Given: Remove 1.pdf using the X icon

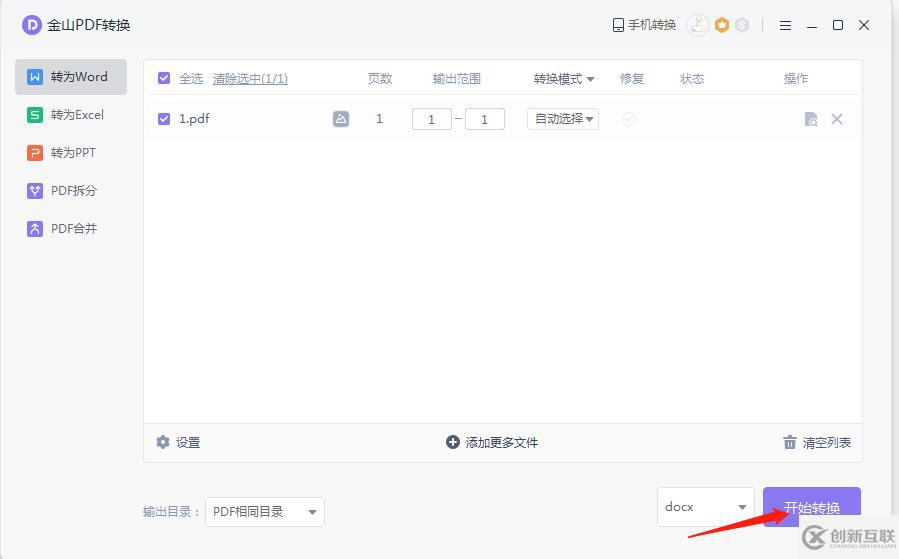Looking at the screenshot, I should tap(837, 119).
